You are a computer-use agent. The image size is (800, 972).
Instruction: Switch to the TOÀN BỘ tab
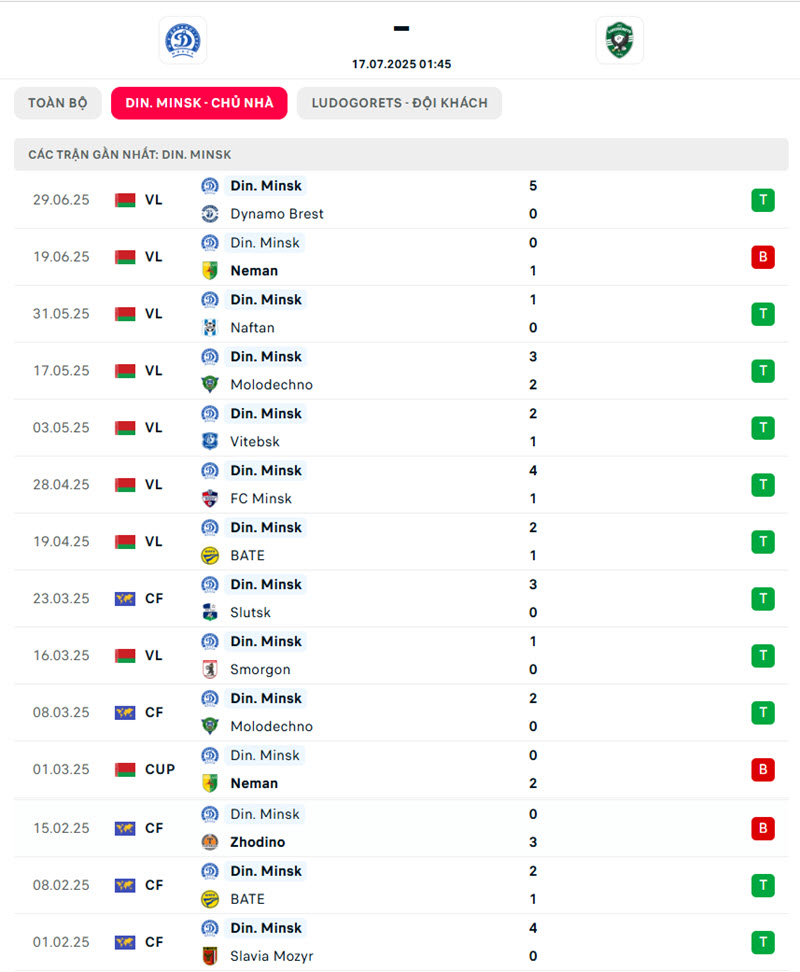(58, 103)
